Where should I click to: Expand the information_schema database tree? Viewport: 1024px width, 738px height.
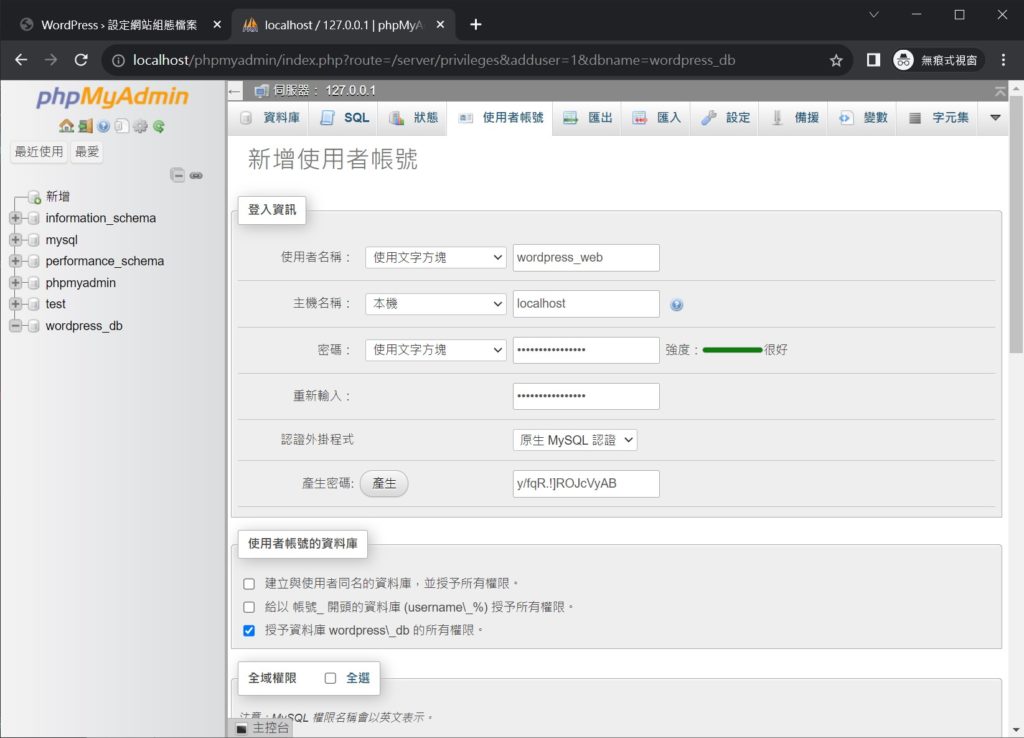(x=16, y=218)
